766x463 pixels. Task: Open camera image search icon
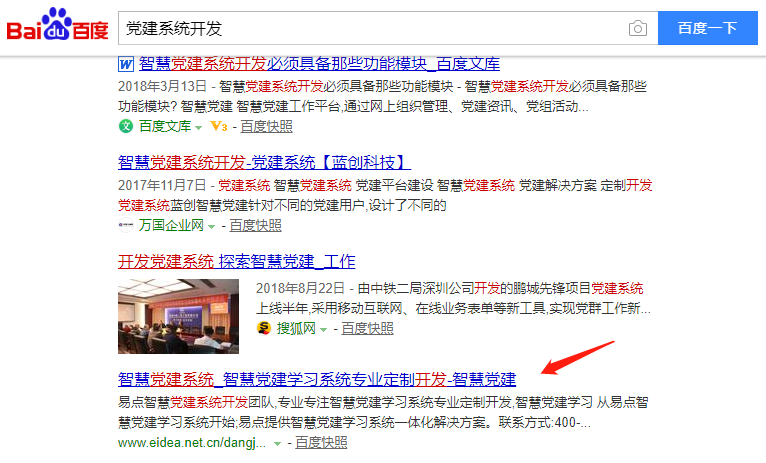tap(638, 28)
